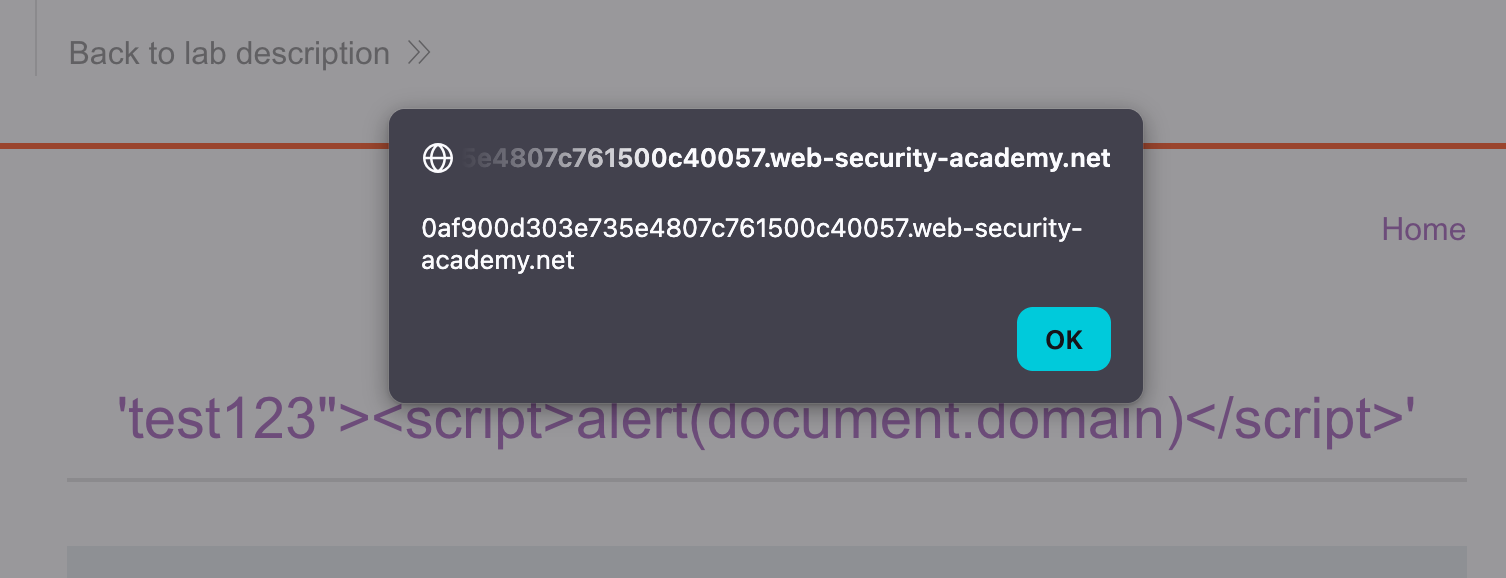
Task: Click the gray box at the page bottom
Action: pos(766,561)
